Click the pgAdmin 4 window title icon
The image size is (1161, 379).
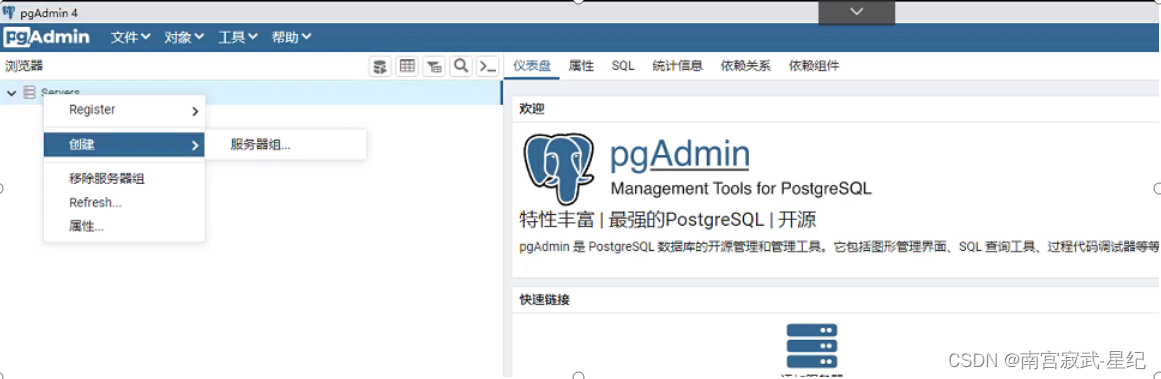pos(9,13)
